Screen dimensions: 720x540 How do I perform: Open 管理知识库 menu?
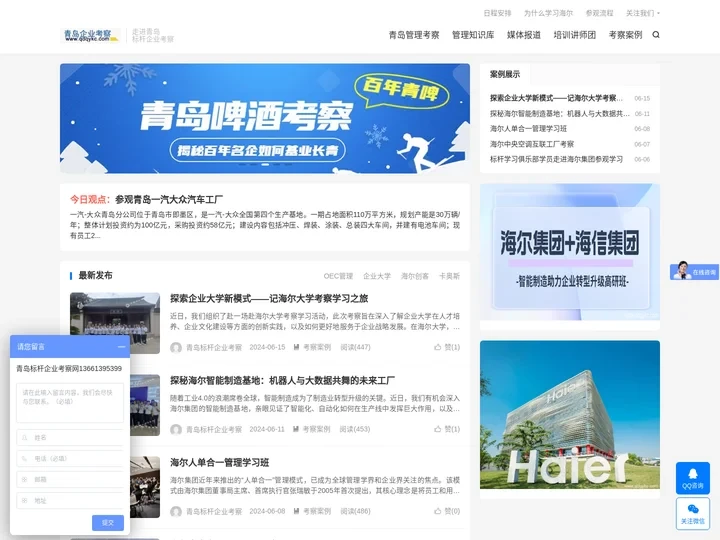(x=473, y=35)
